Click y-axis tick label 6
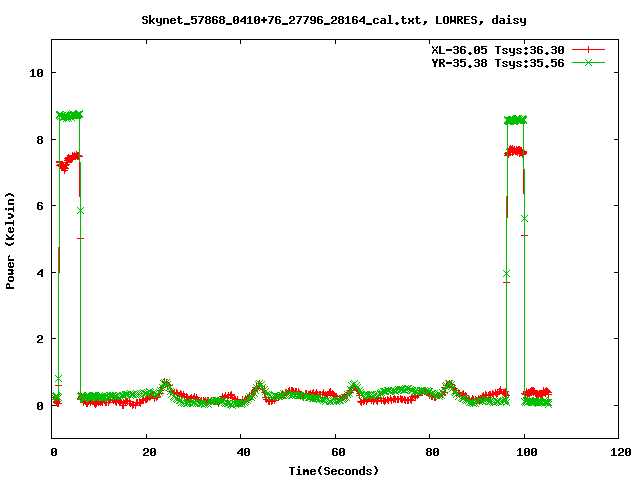This screenshot has width=640, height=480. (40, 206)
